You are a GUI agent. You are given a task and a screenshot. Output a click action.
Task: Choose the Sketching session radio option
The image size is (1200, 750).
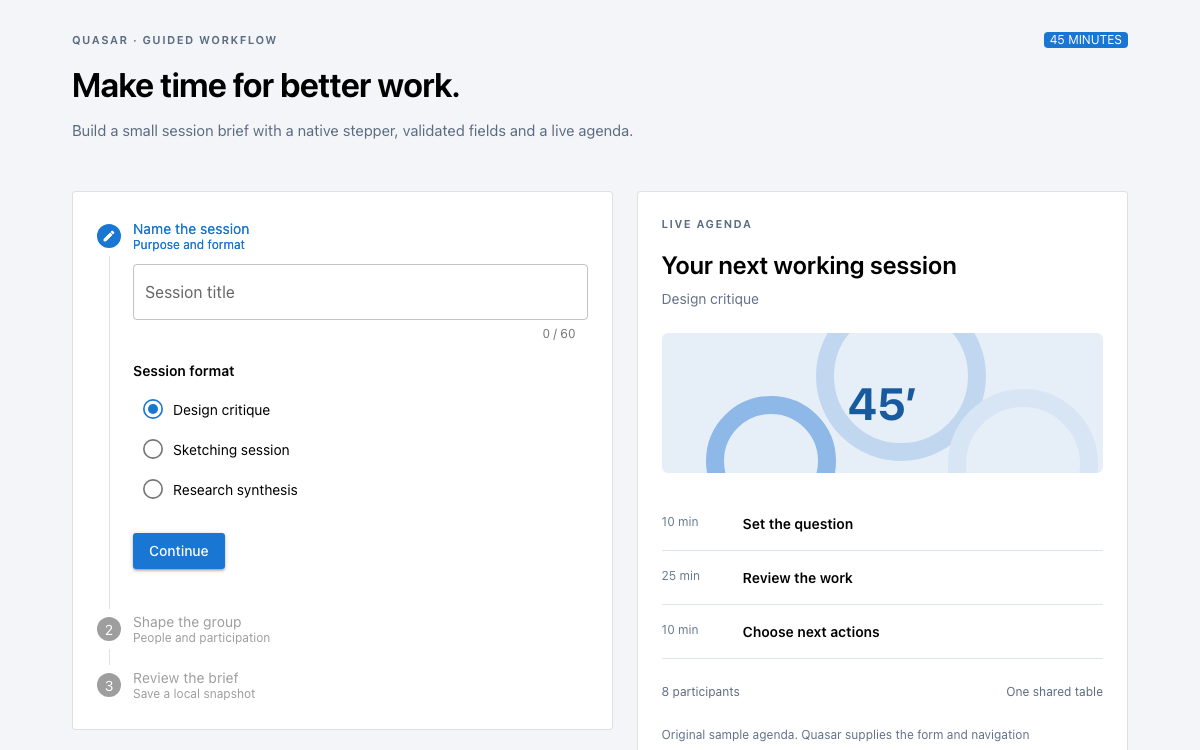tap(153, 449)
